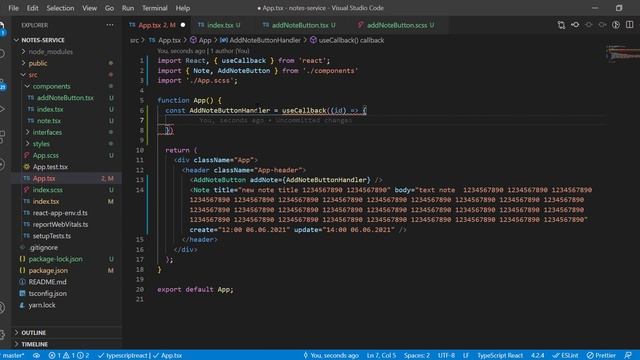Expand the node_modules folder

point(67,52)
